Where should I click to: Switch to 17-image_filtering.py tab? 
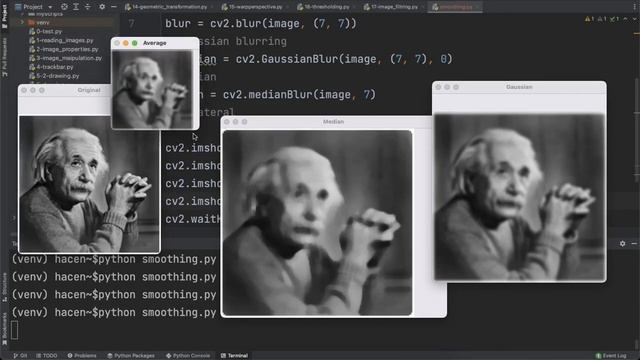tap(391, 7)
